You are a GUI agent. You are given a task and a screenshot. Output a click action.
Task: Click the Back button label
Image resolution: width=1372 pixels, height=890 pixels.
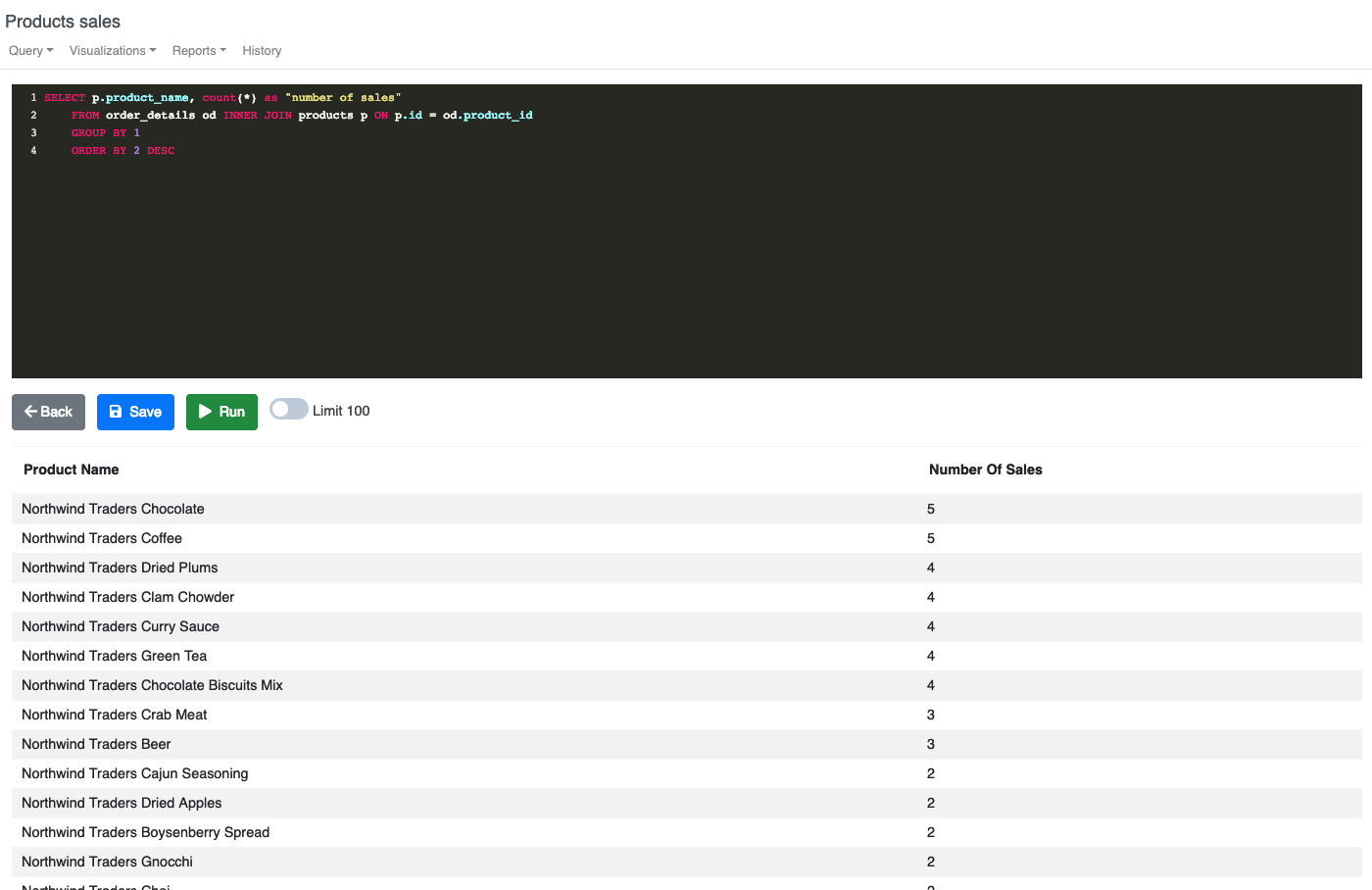[56, 412]
